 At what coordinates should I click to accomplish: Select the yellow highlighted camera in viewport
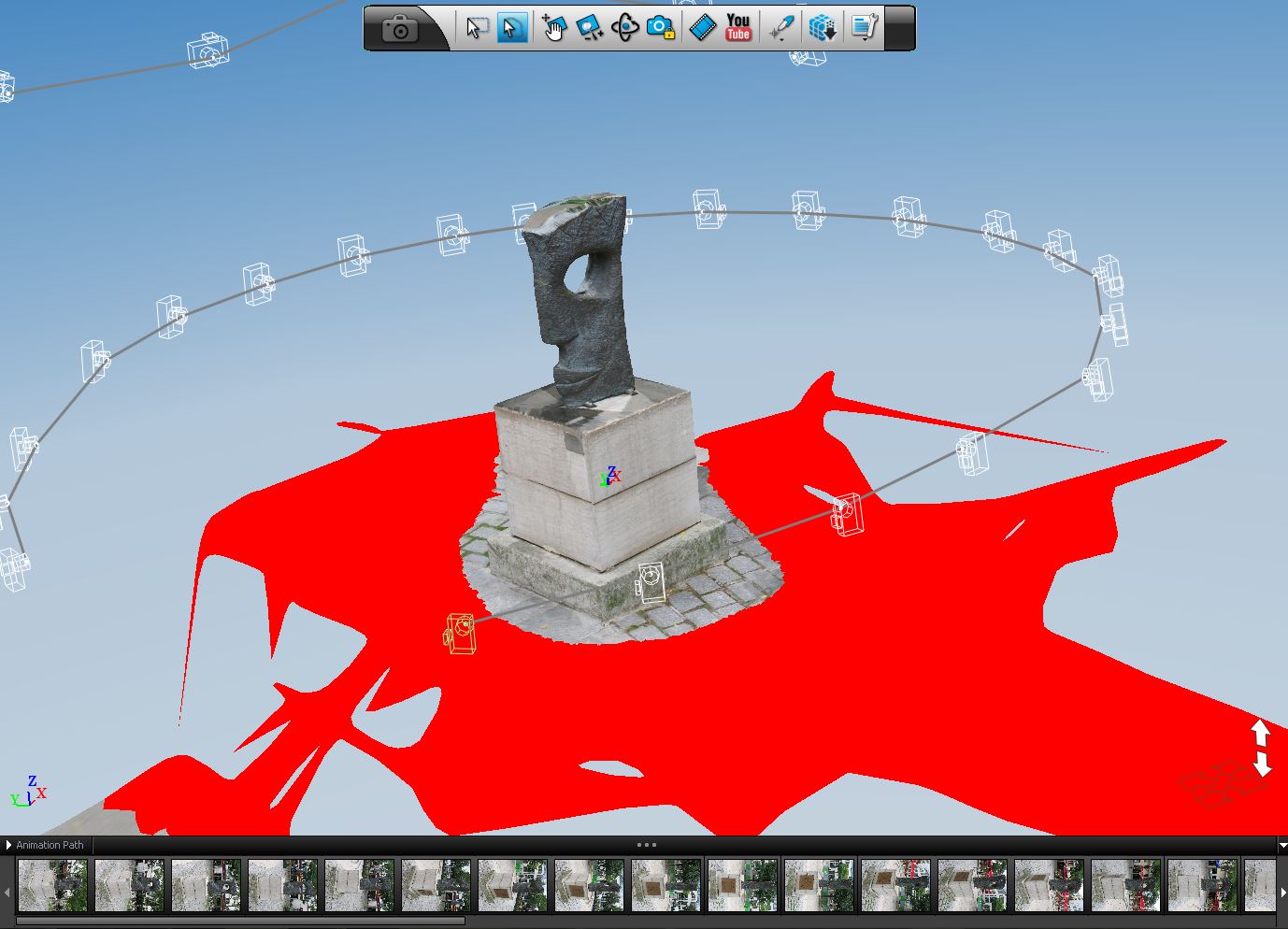(460, 634)
